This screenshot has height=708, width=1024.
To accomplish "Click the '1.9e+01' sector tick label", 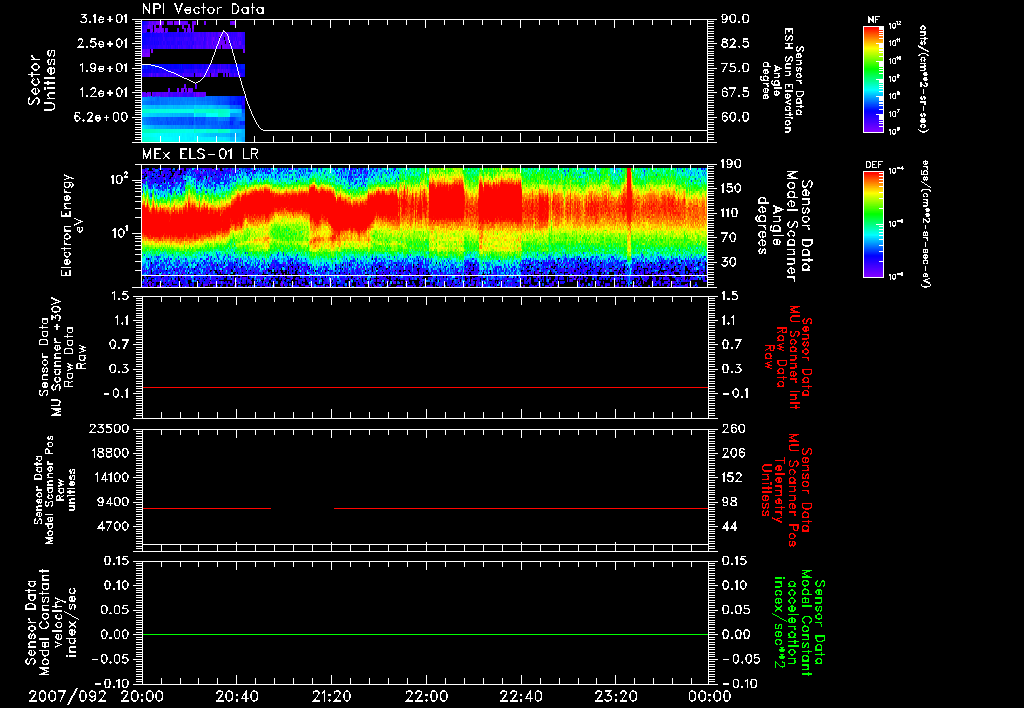I will (x=103, y=68).
